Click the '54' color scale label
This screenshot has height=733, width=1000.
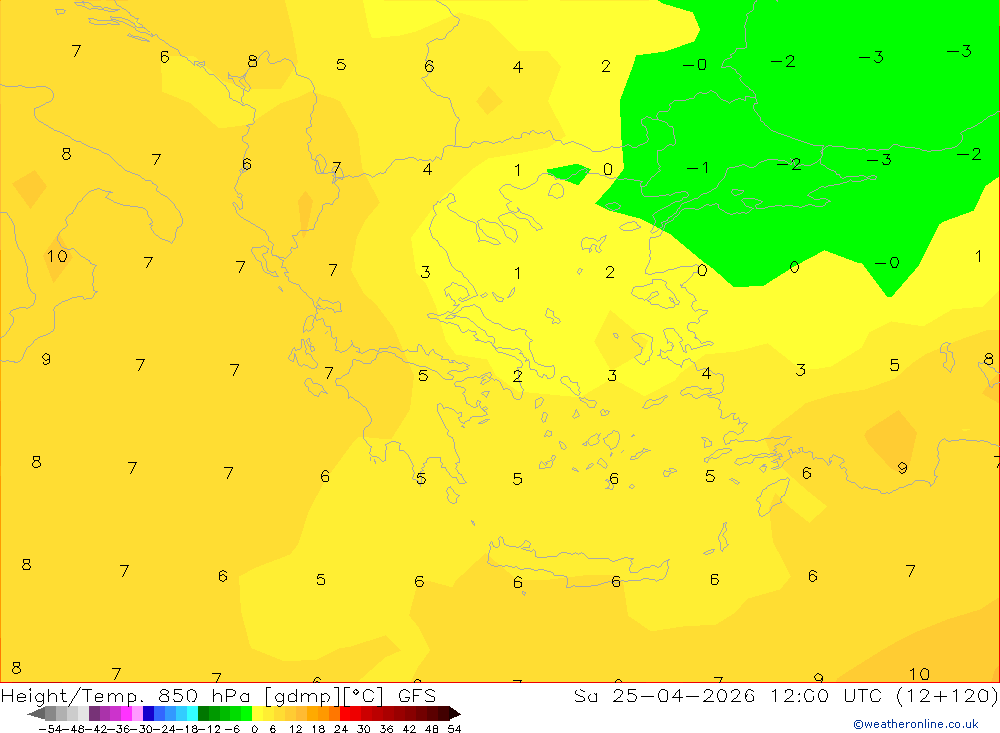tap(454, 729)
